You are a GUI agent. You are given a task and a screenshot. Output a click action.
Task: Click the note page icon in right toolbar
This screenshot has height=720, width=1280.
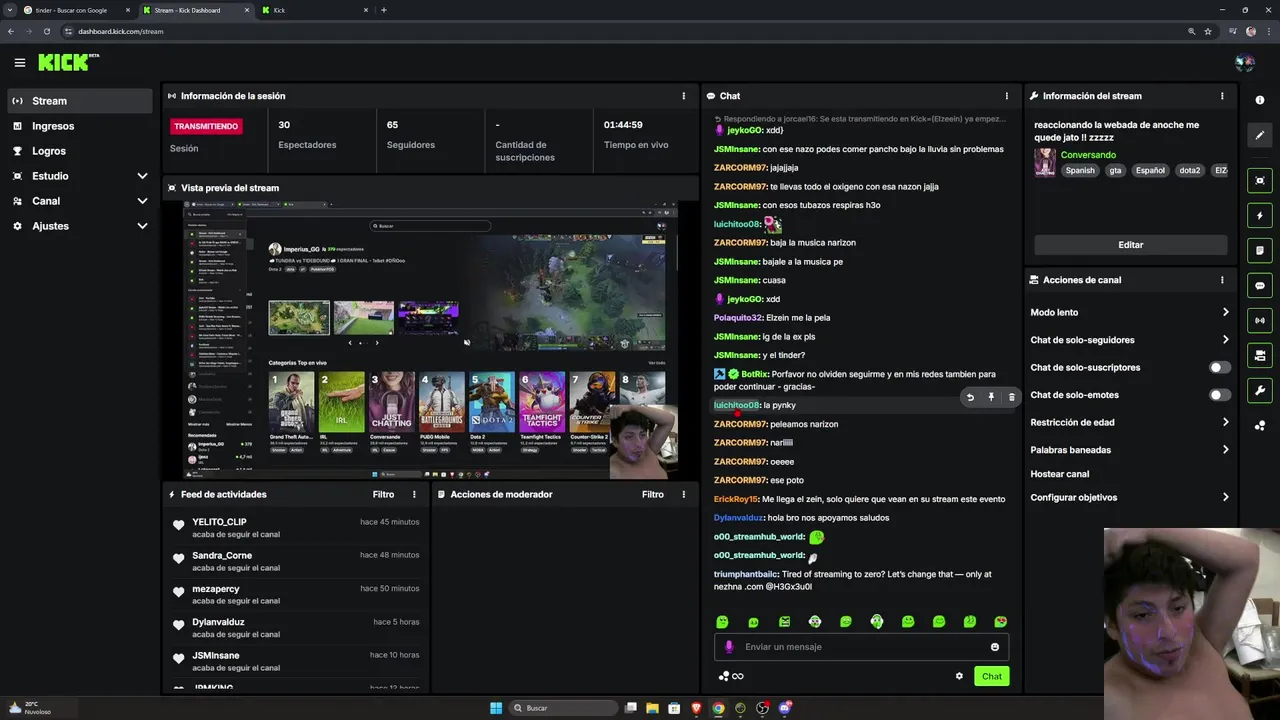[1260, 250]
